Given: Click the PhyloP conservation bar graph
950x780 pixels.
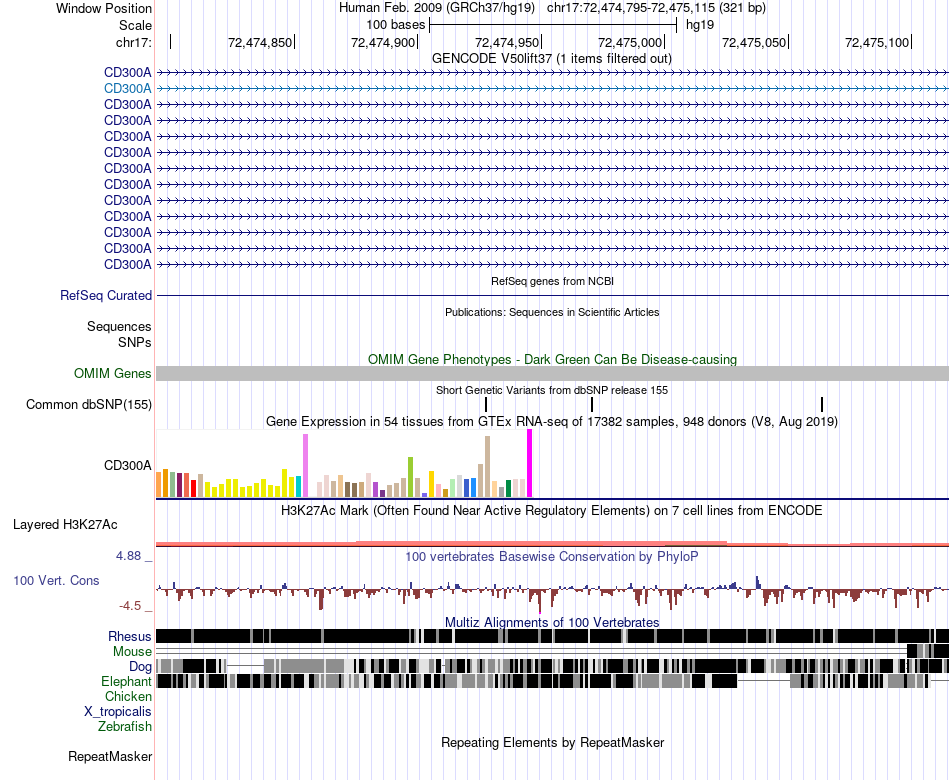Looking at the screenshot, I should (x=552, y=593).
